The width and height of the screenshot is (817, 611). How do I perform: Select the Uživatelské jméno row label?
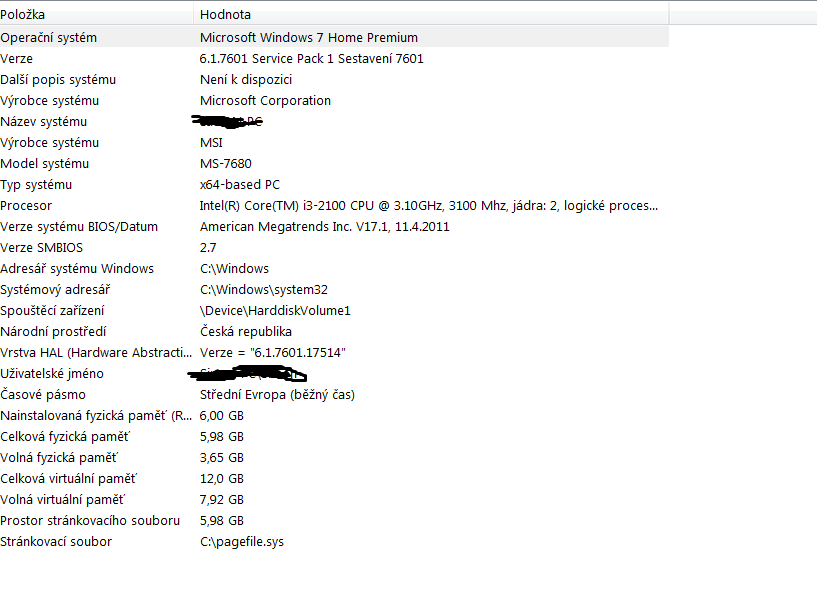click(x=52, y=374)
